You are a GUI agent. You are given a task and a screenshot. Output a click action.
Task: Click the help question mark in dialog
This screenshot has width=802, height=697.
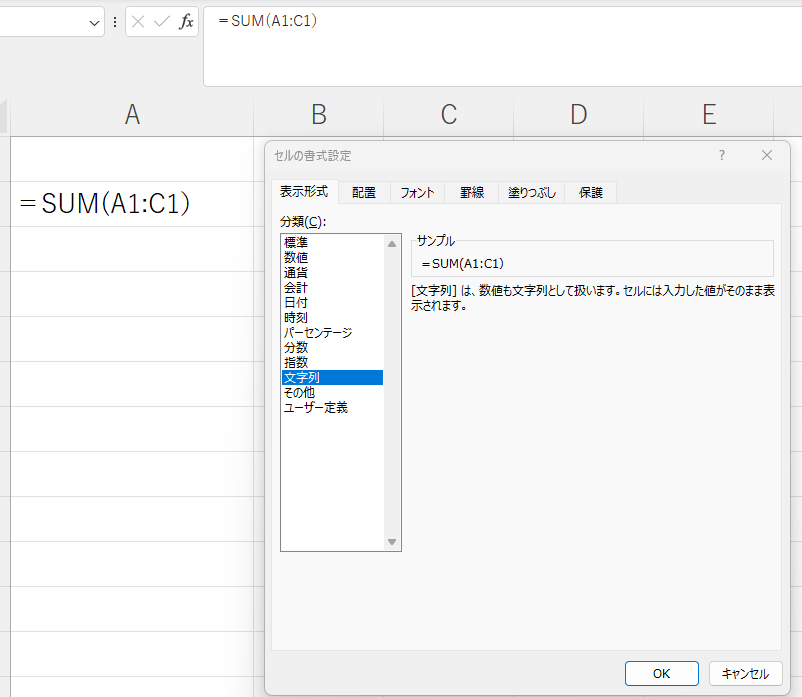pyautogui.click(x=722, y=155)
